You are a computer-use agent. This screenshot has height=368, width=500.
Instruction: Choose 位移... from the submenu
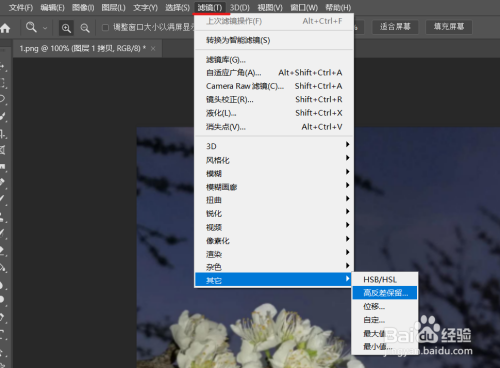tap(385, 306)
